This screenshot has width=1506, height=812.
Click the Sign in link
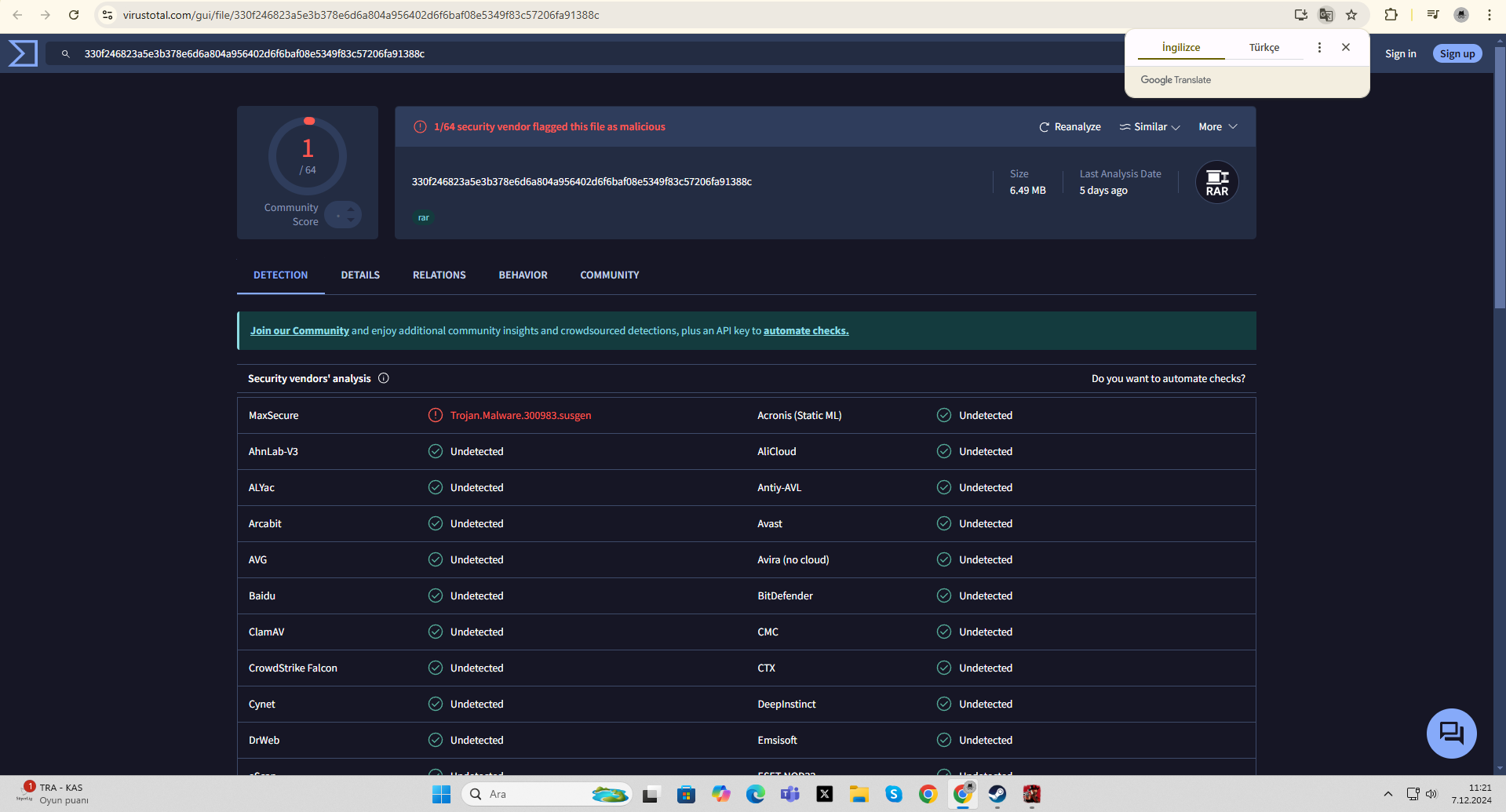tap(1401, 53)
